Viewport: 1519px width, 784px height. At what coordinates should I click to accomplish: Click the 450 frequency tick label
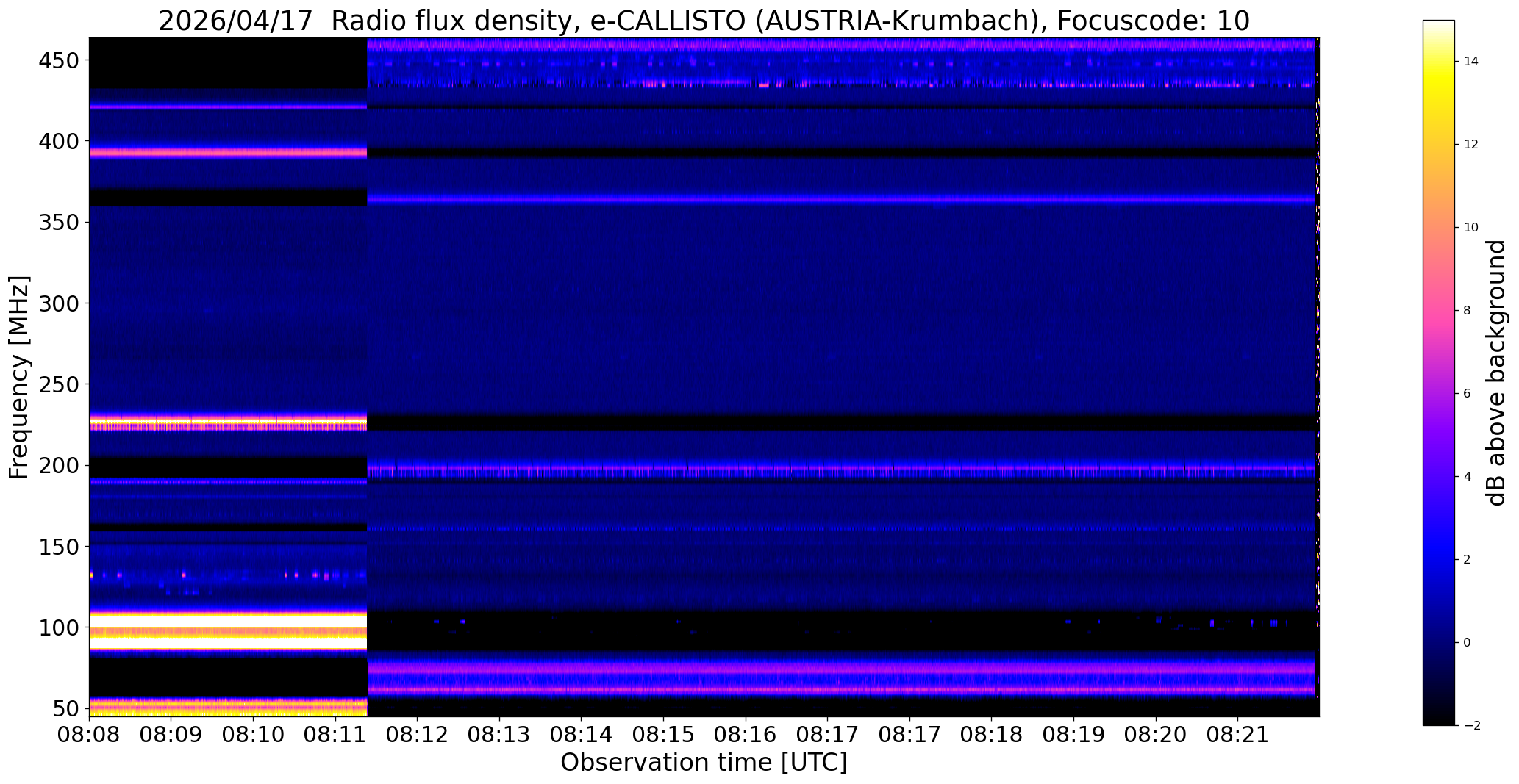click(59, 60)
